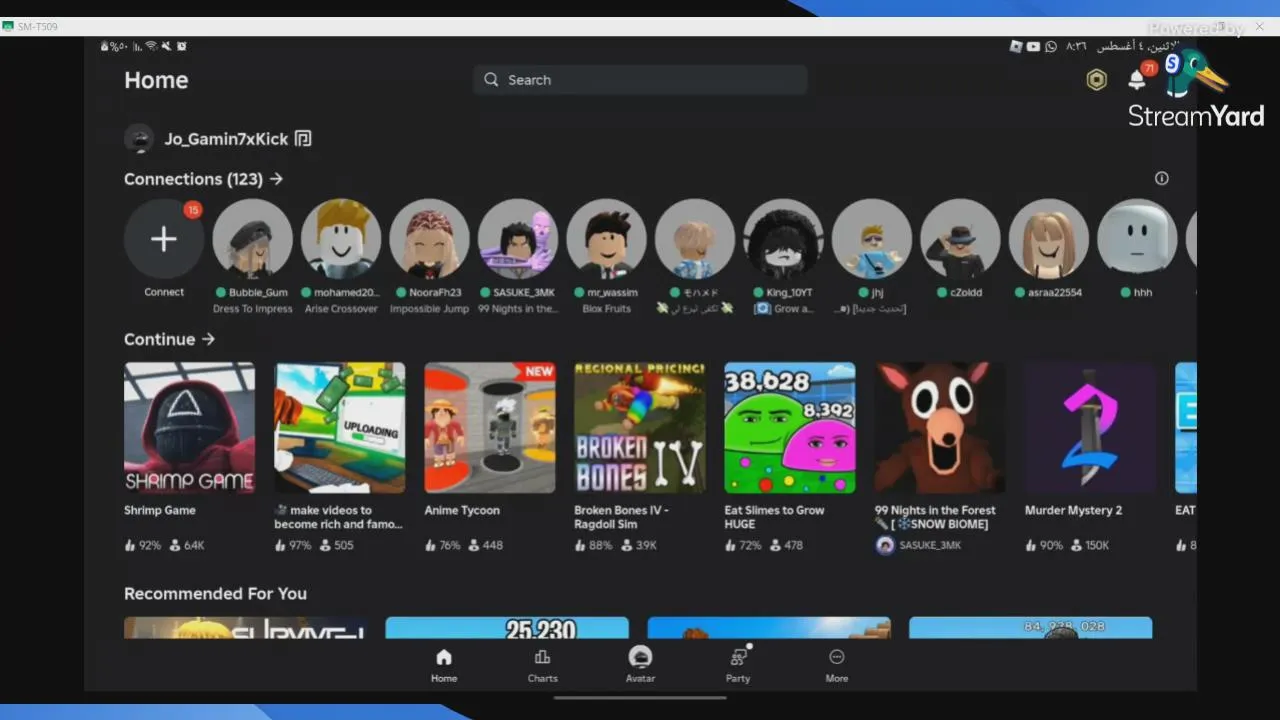Click the Wi-Fi status bar icon
Image resolution: width=1280 pixels, height=720 pixels.
[151, 46]
